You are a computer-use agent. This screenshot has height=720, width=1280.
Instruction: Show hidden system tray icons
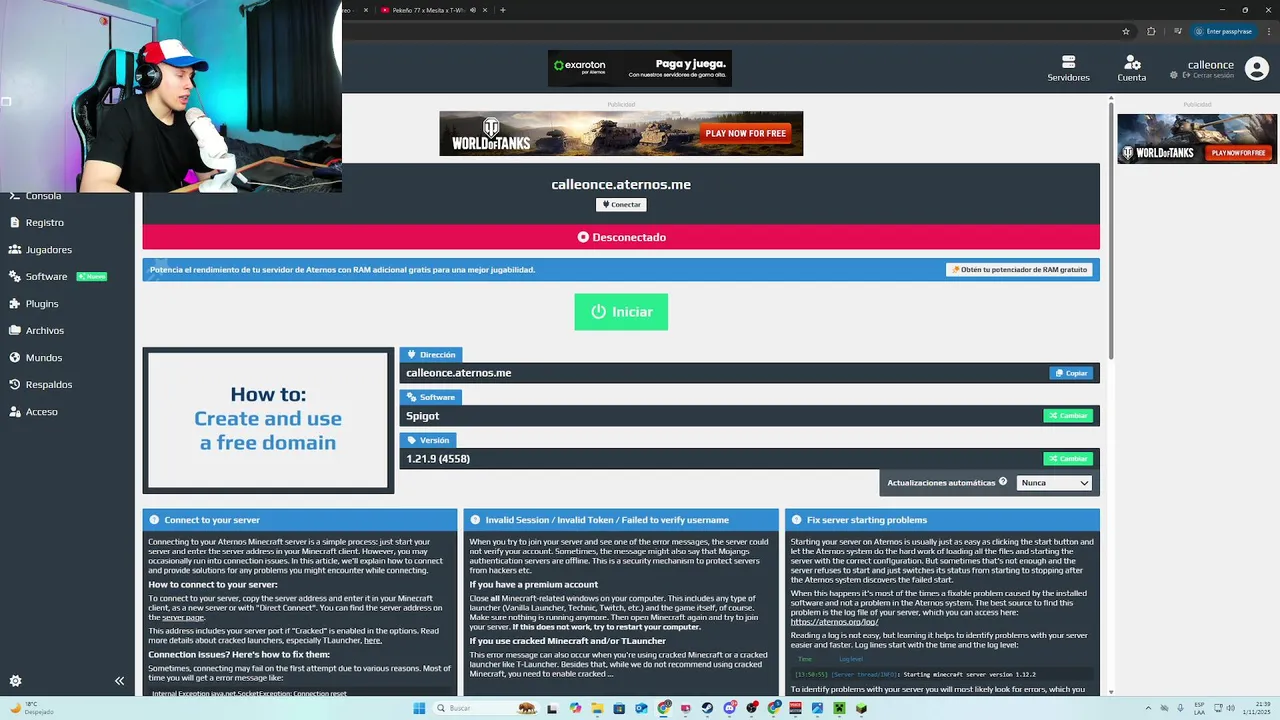(1147, 708)
